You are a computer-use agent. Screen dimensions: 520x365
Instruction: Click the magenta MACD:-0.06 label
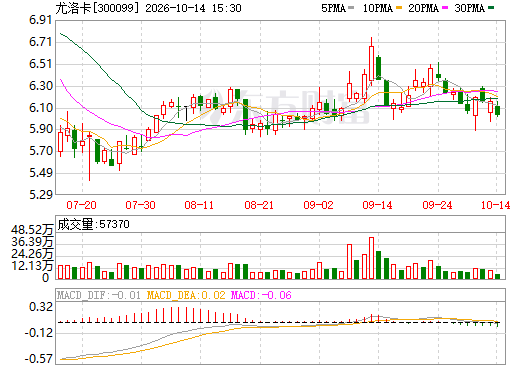tap(261, 295)
